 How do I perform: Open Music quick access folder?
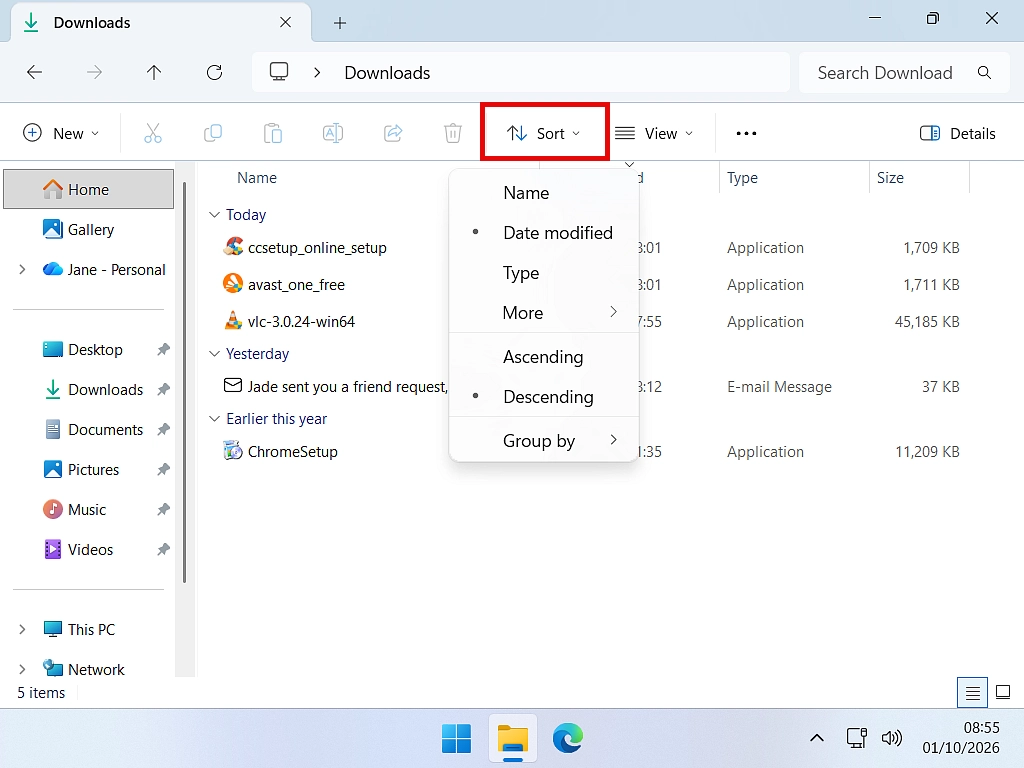coord(89,509)
